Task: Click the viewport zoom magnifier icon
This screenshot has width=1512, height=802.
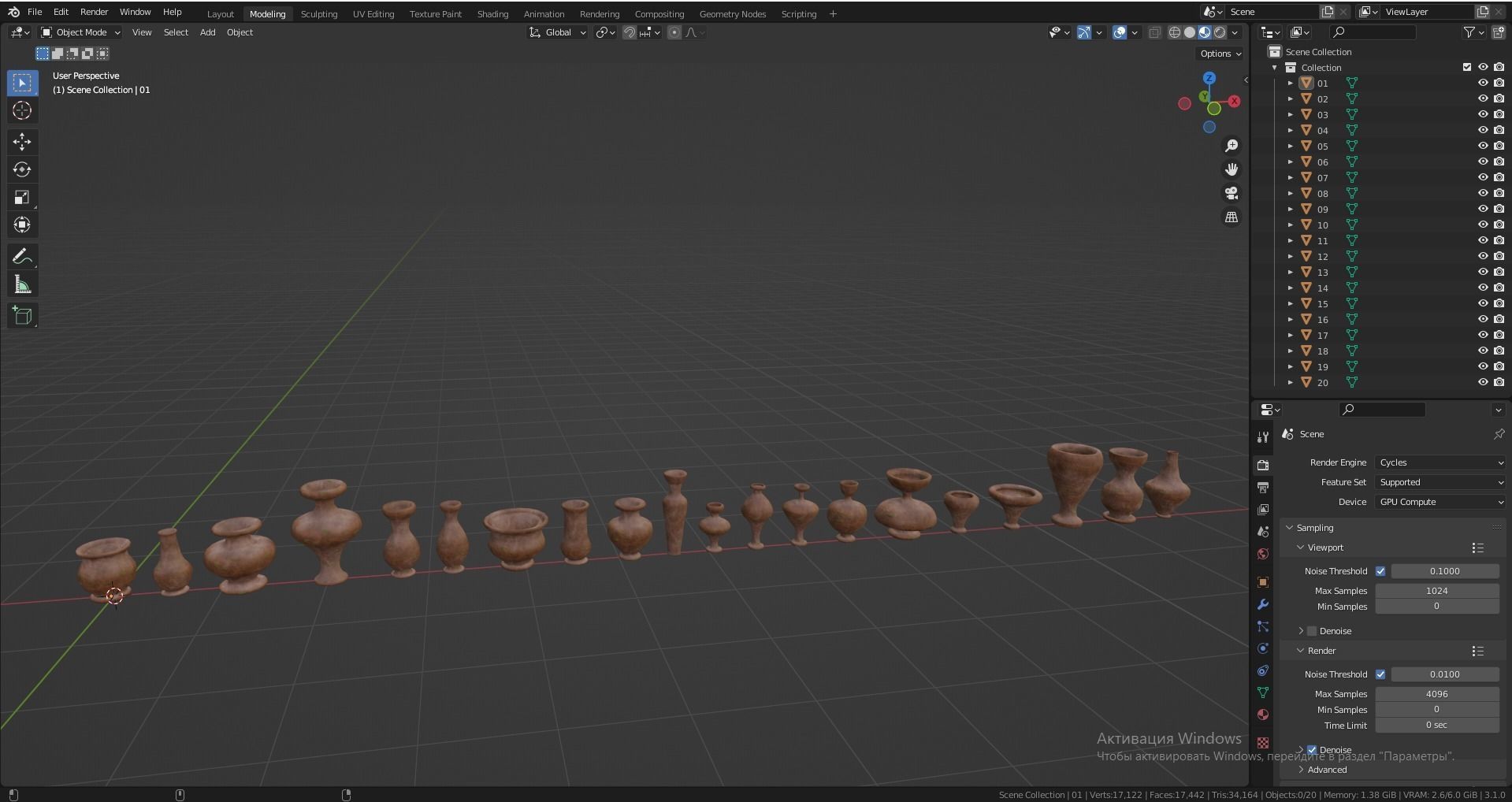Action: tap(1232, 146)
